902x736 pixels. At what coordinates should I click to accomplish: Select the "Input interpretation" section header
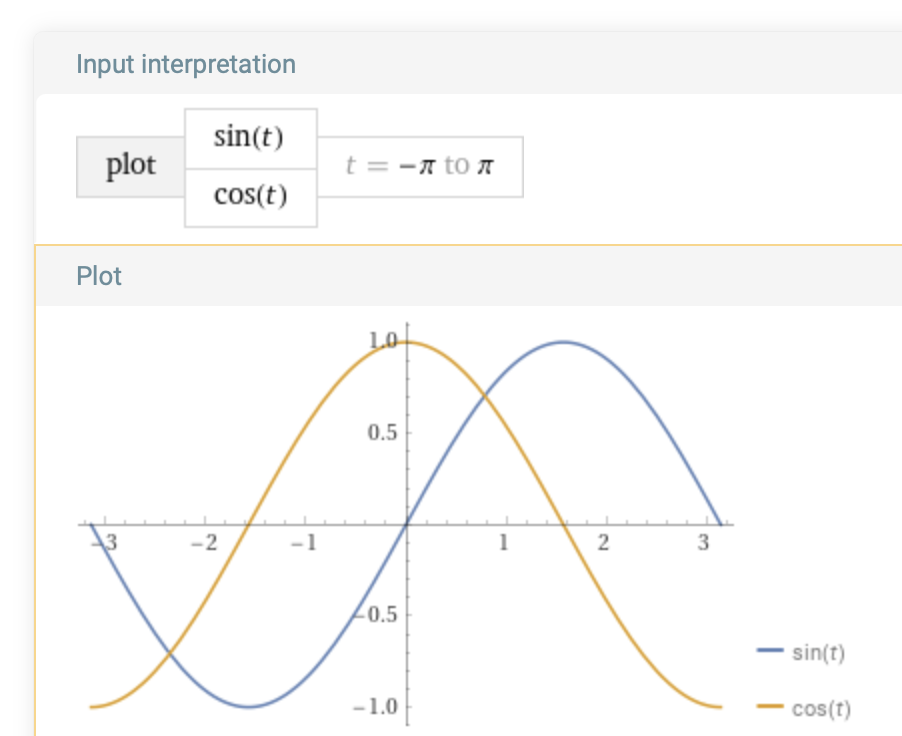pyautogui.click(x=186, y=65)
